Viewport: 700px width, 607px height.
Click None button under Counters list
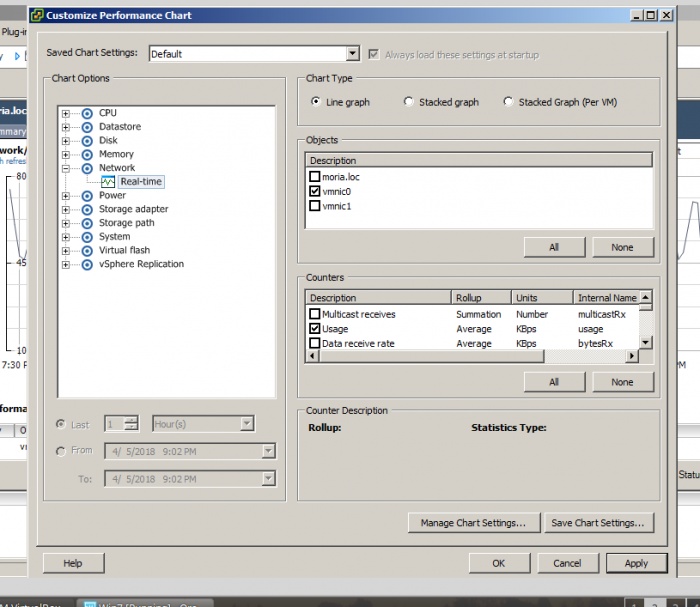(x=622, y=382)
